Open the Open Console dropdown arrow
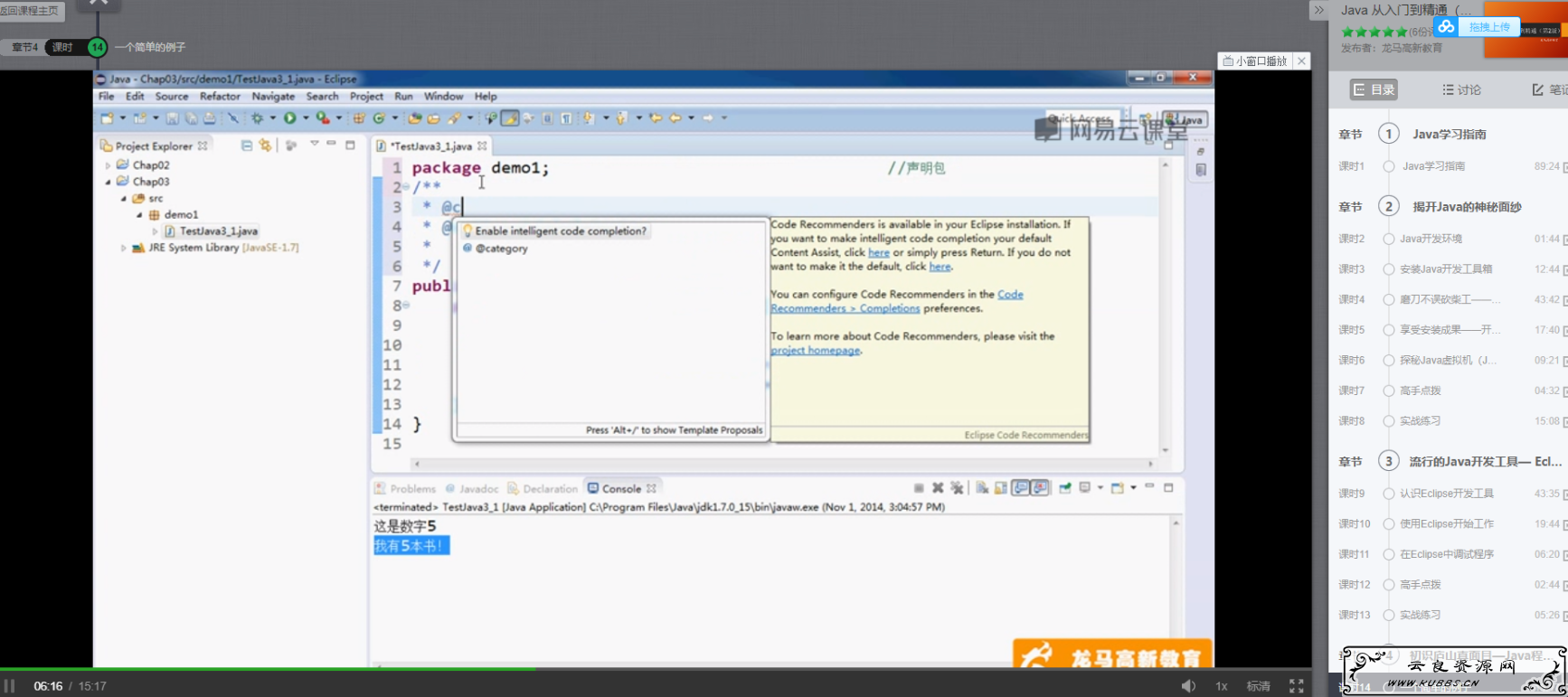 tap(1133, 488)
